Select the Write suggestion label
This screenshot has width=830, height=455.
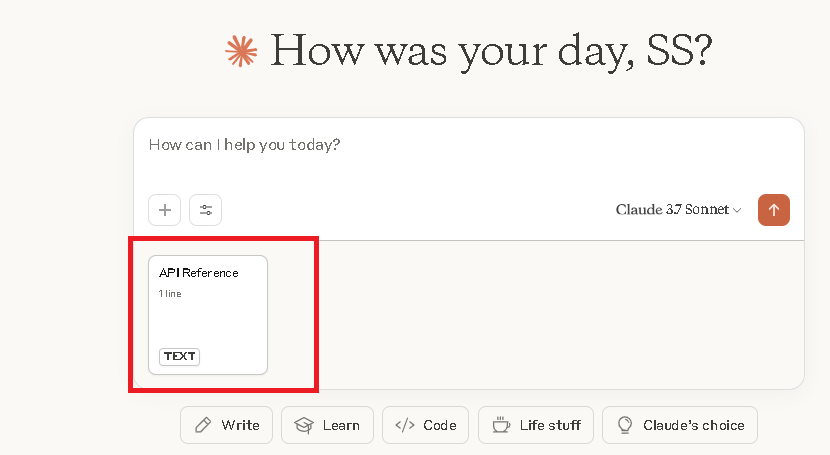[240, 425]
